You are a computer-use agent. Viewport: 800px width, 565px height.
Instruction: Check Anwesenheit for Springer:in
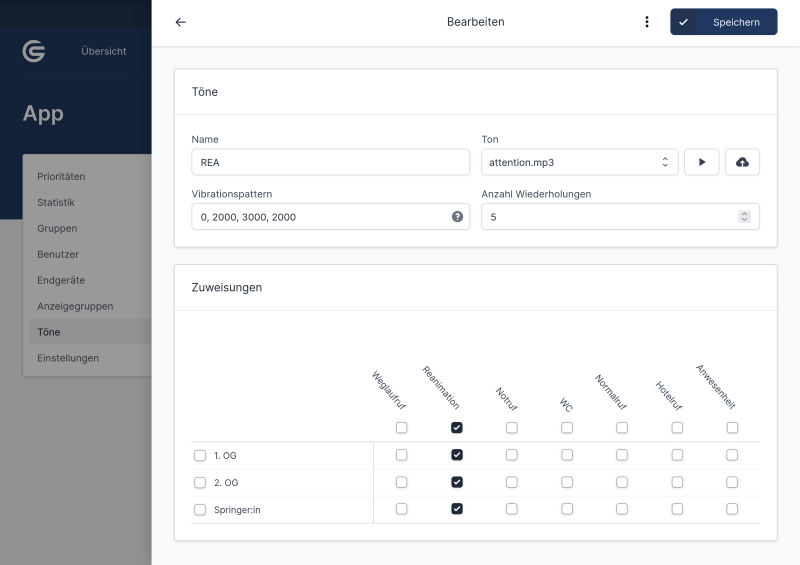pyautogui.click(x=732, y=508)
